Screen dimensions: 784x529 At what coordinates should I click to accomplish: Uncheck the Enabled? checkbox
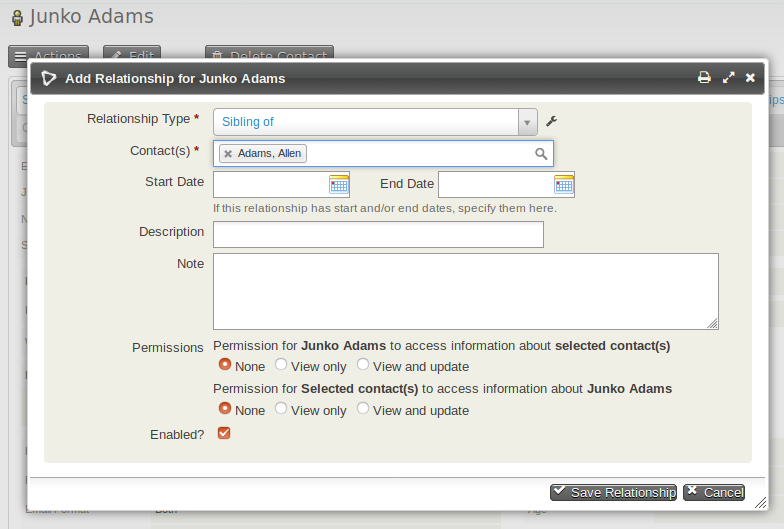click(x=224, y=433)
